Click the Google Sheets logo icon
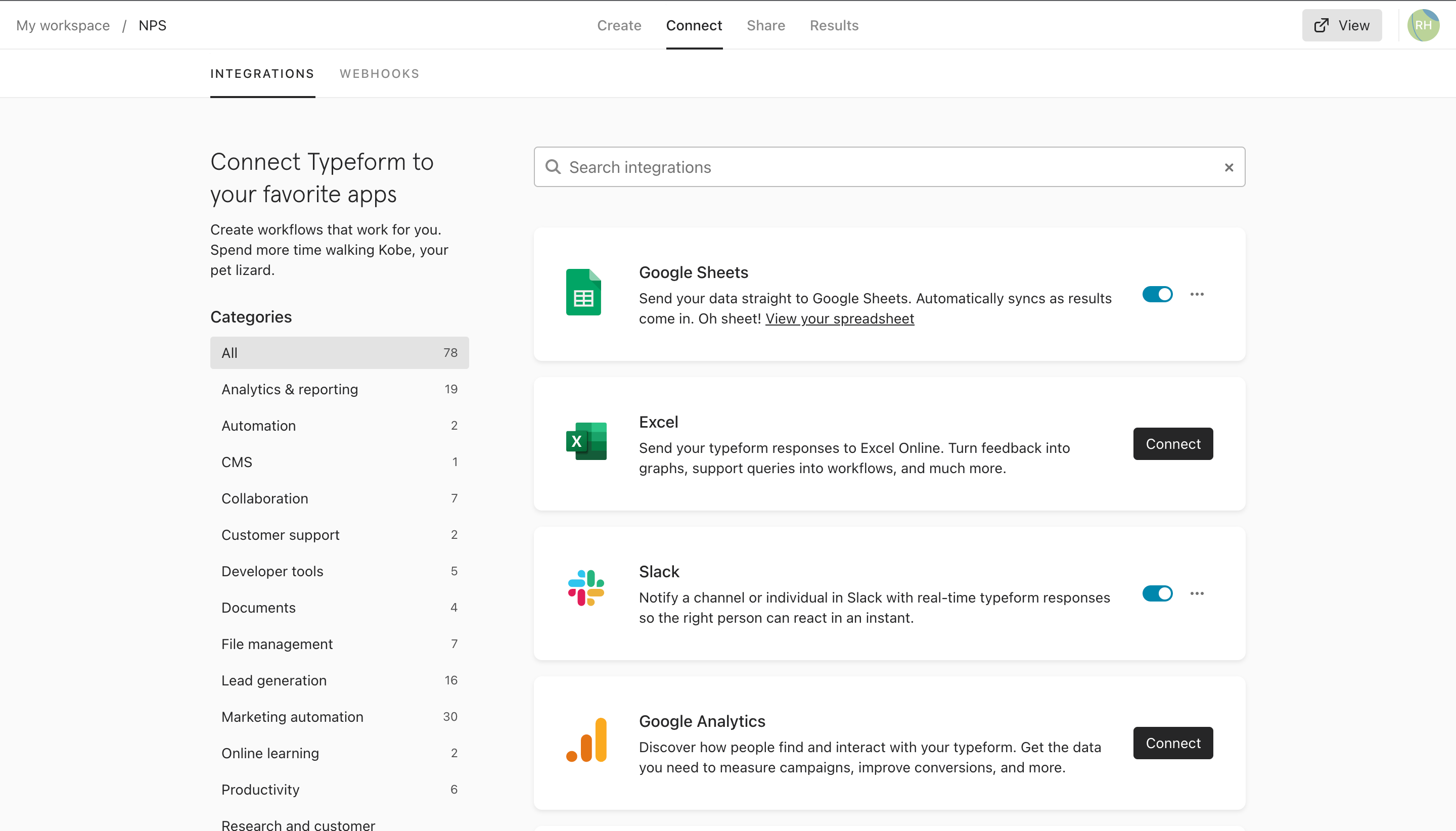Image resolution: width=1456 pixels, height=831 pixels. pyautogui.click(x=583, y=292)
